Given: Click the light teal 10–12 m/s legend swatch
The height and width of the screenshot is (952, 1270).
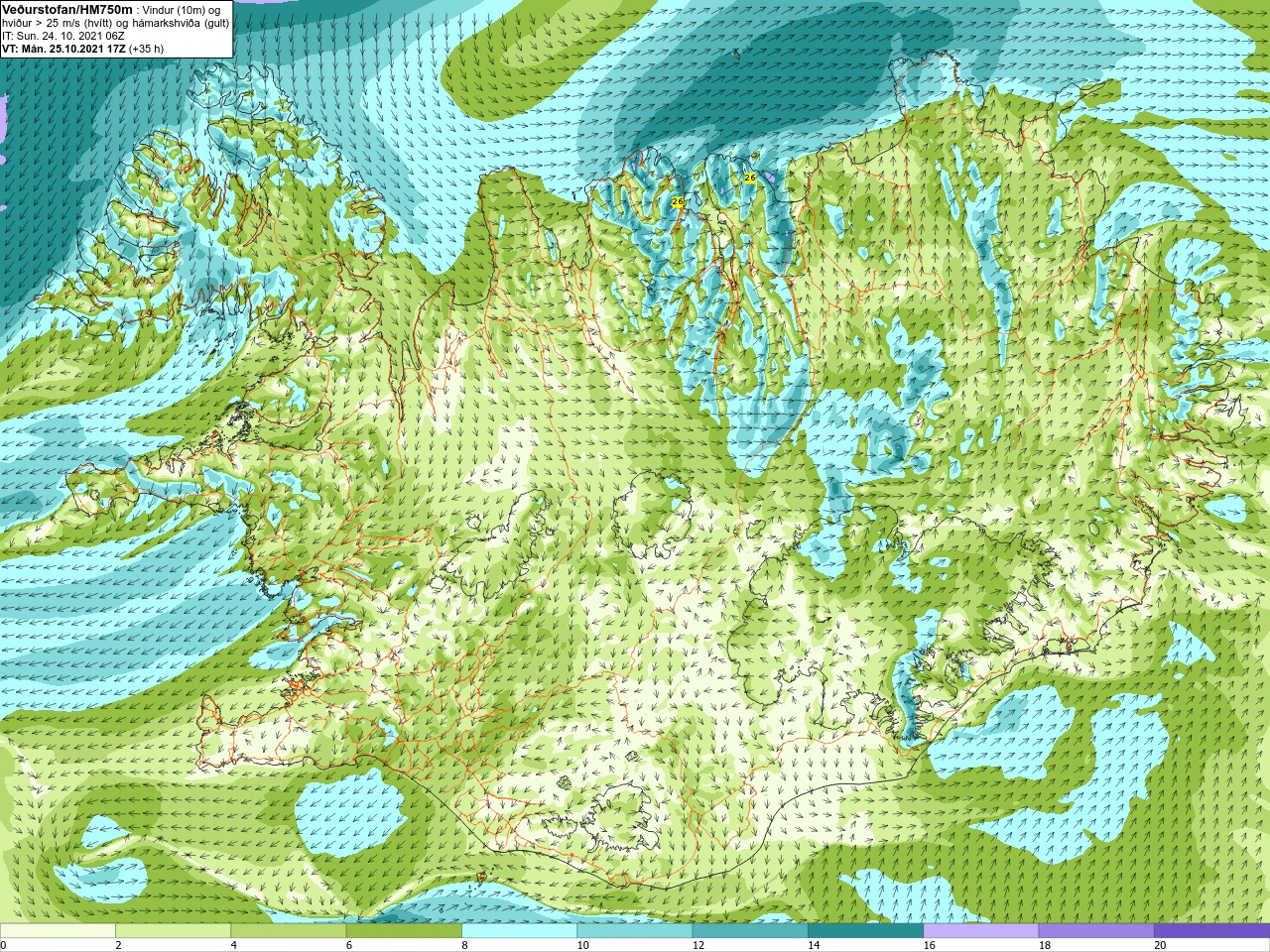Looking at the screenshot, I should tap(634, 931).
